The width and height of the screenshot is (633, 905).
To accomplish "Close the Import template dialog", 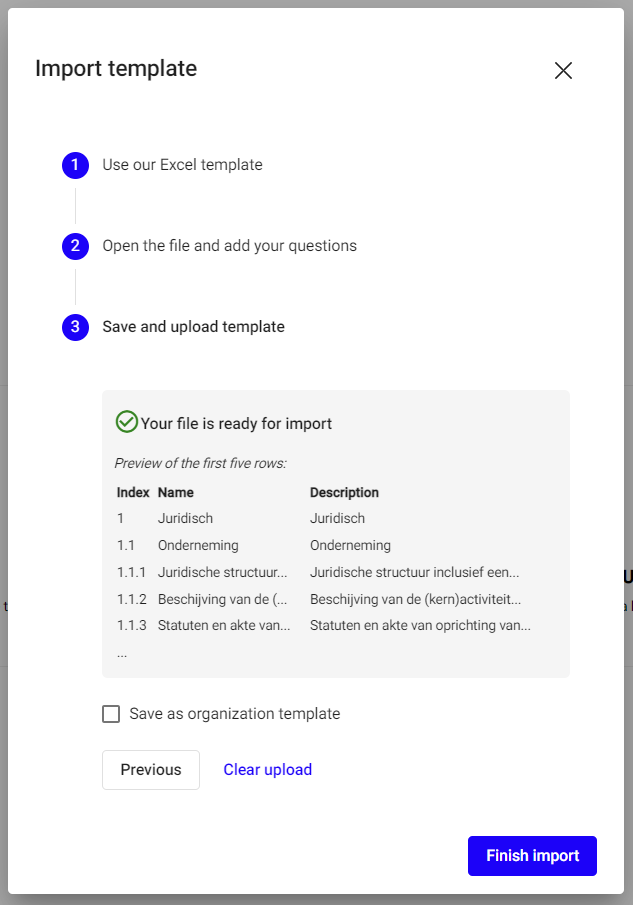I will 563,70.
